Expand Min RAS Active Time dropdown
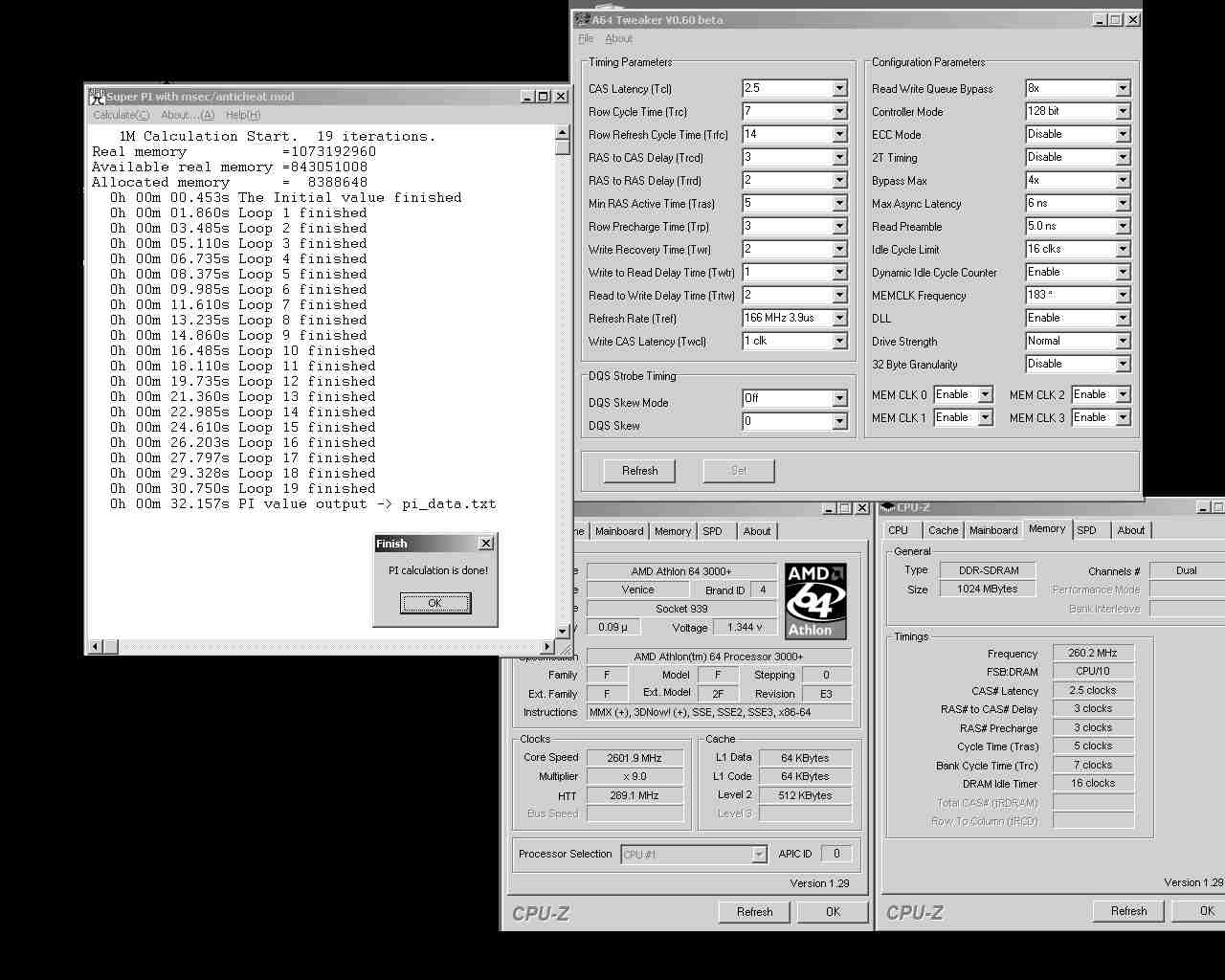The width and height of the screenshot is (1225, 980). pyautogui.click(x=839, y=203)
